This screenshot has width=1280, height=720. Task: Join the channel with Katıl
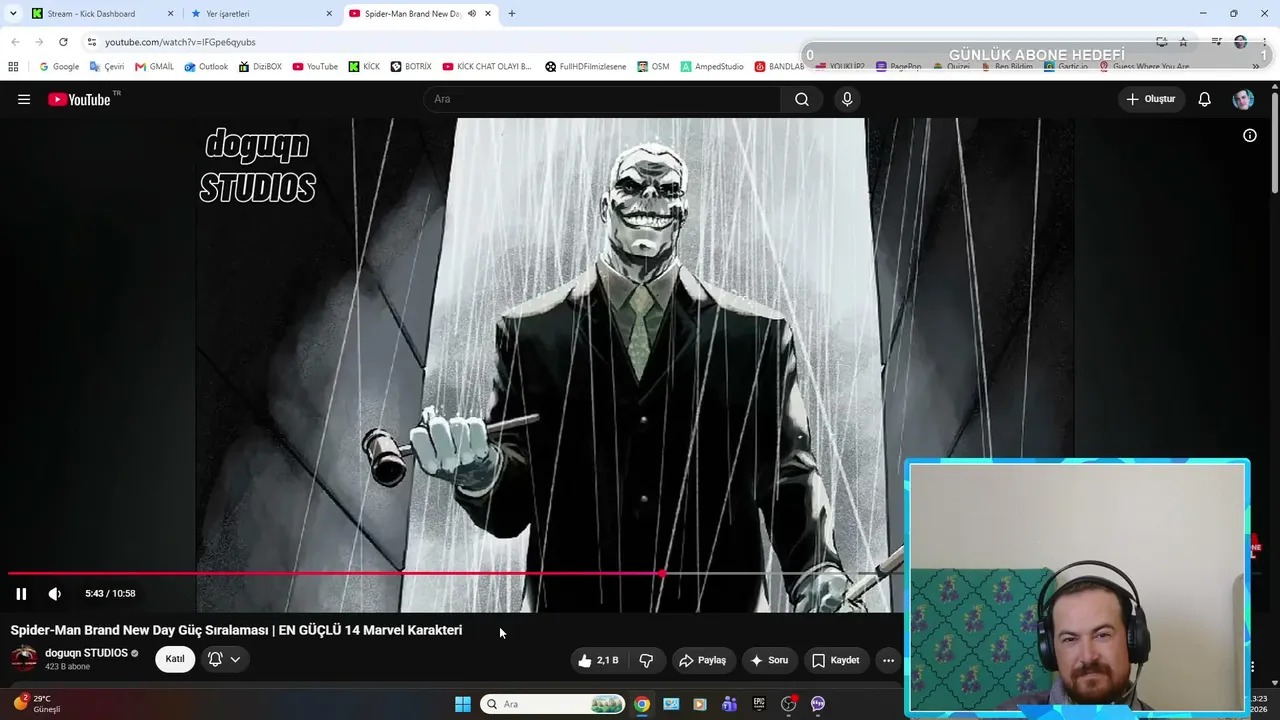[175, 659]
